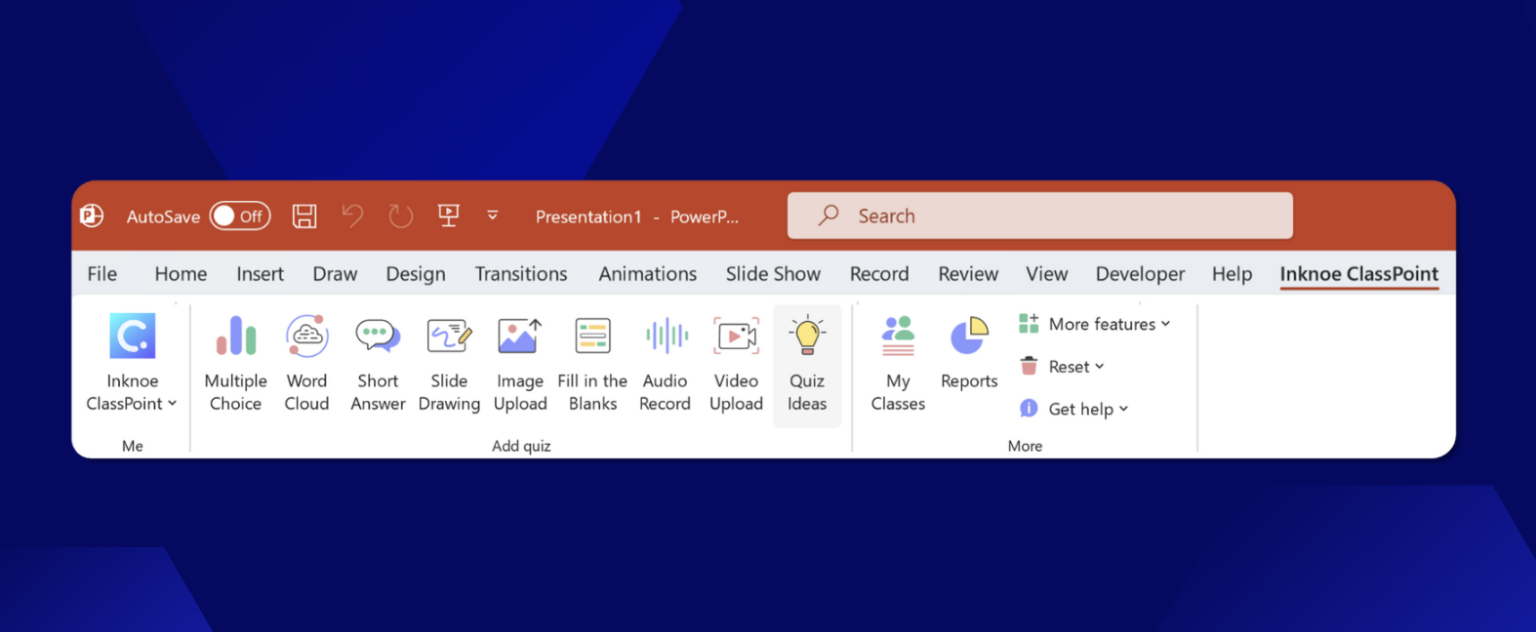Open the Video Upload activity
The image size is (1536, 632).
coord(736,360)
